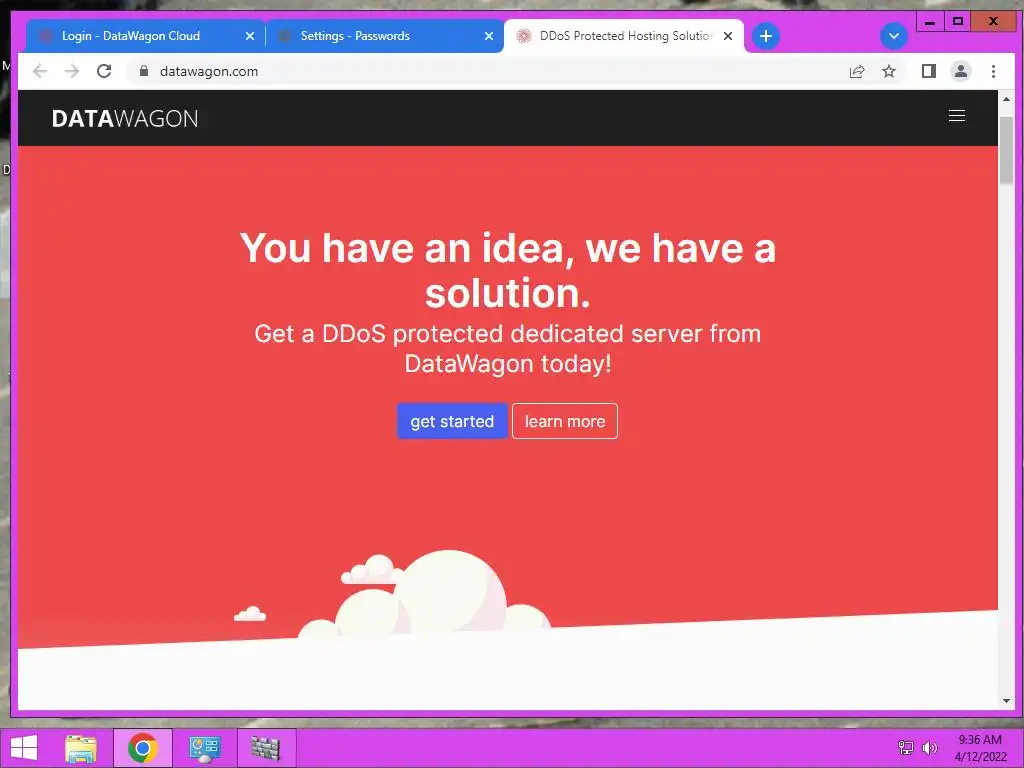Click the Chrome taskbar icon

point(142,748)
